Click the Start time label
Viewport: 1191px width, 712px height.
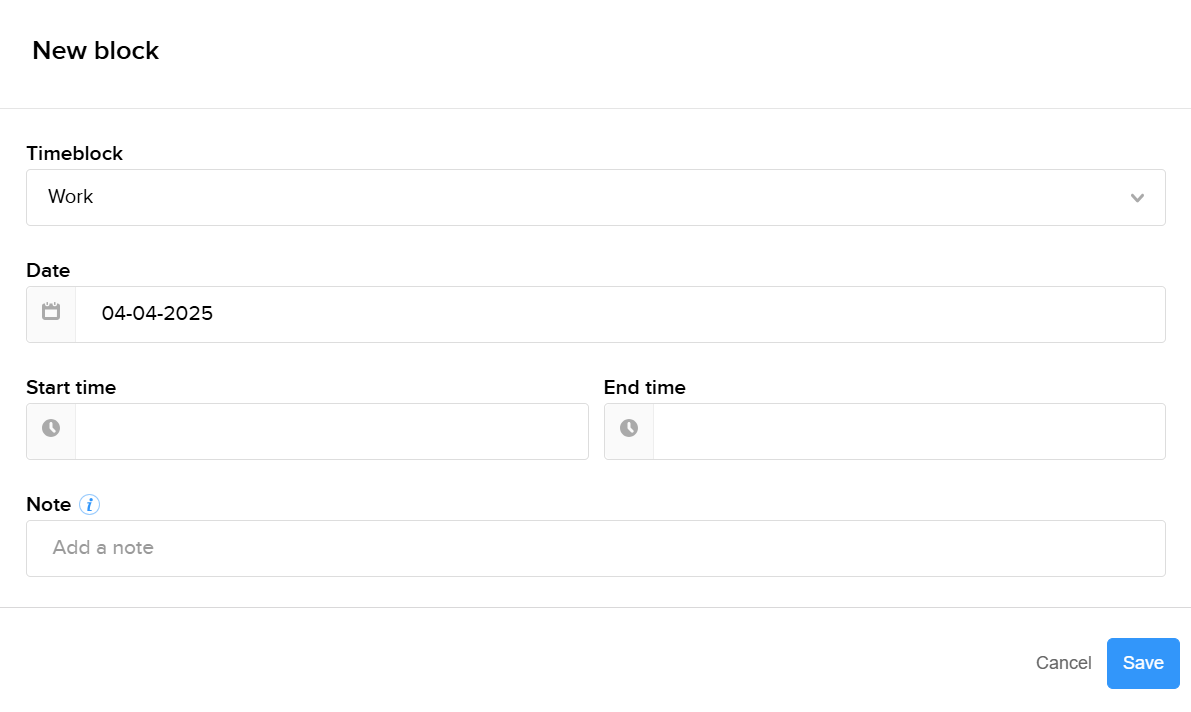71,387
